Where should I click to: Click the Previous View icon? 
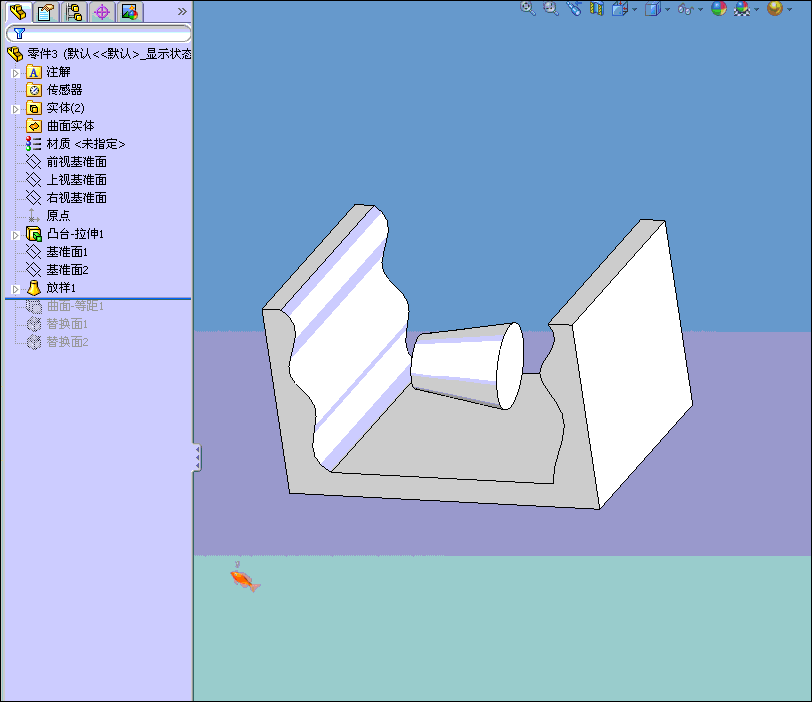click(574, 8)
